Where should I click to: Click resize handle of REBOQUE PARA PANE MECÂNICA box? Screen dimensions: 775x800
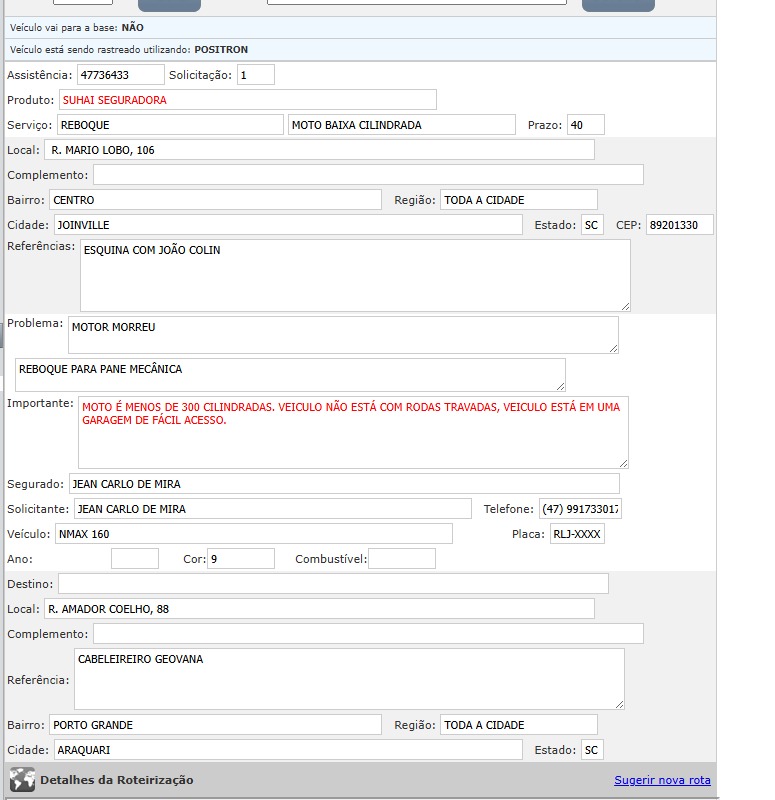(x=560, y=386)
